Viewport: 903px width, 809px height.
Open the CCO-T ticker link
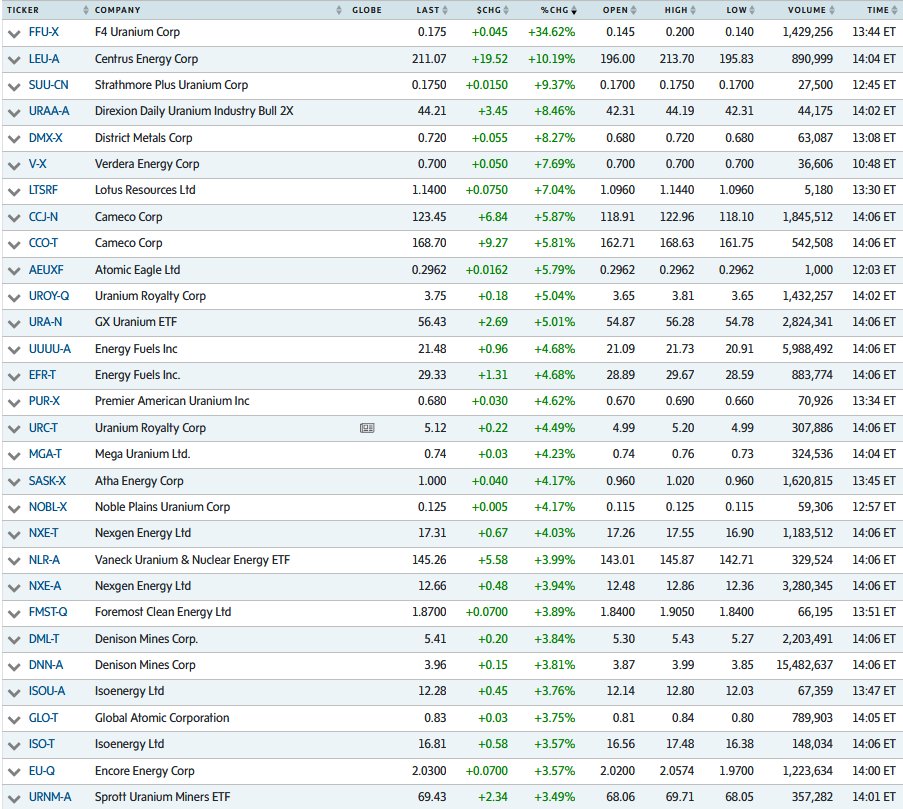pyautogui.click(x=43, y=243)
